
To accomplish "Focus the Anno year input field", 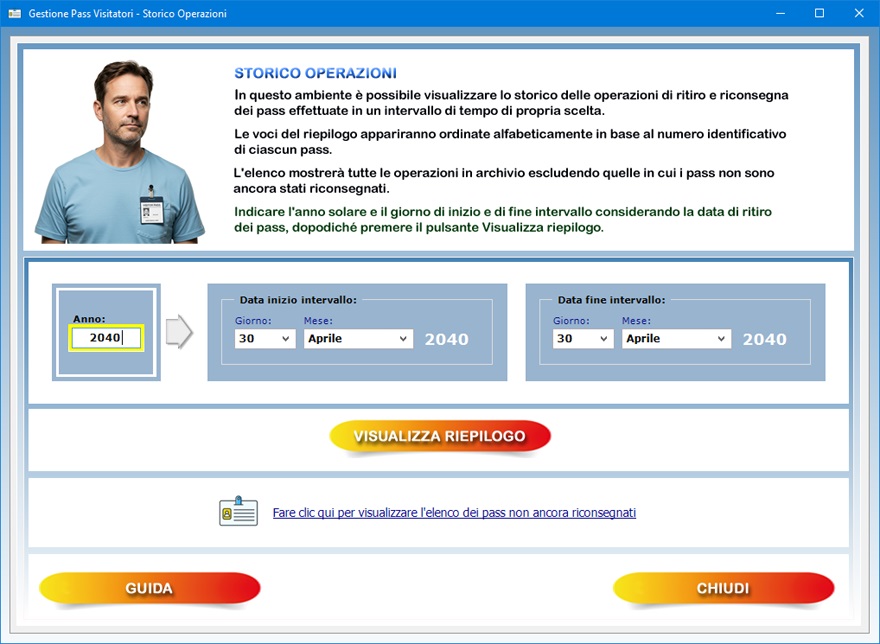I will point(105,338).
